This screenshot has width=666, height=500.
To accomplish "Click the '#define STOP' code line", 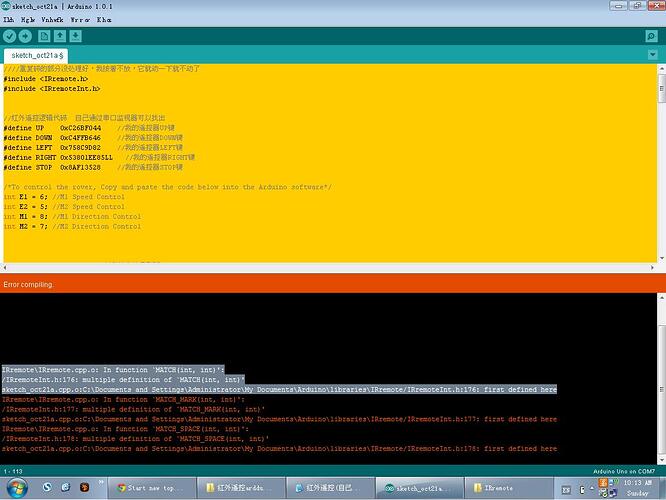I will click(93, 167).
